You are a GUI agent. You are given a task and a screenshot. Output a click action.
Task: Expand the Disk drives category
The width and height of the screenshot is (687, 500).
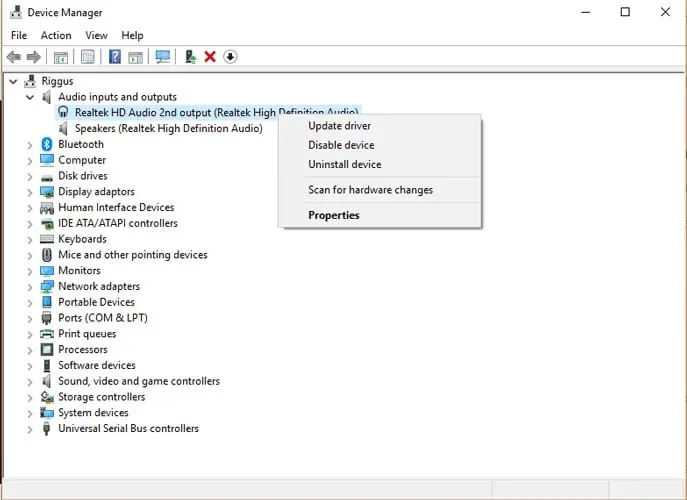tap(30, 177)
